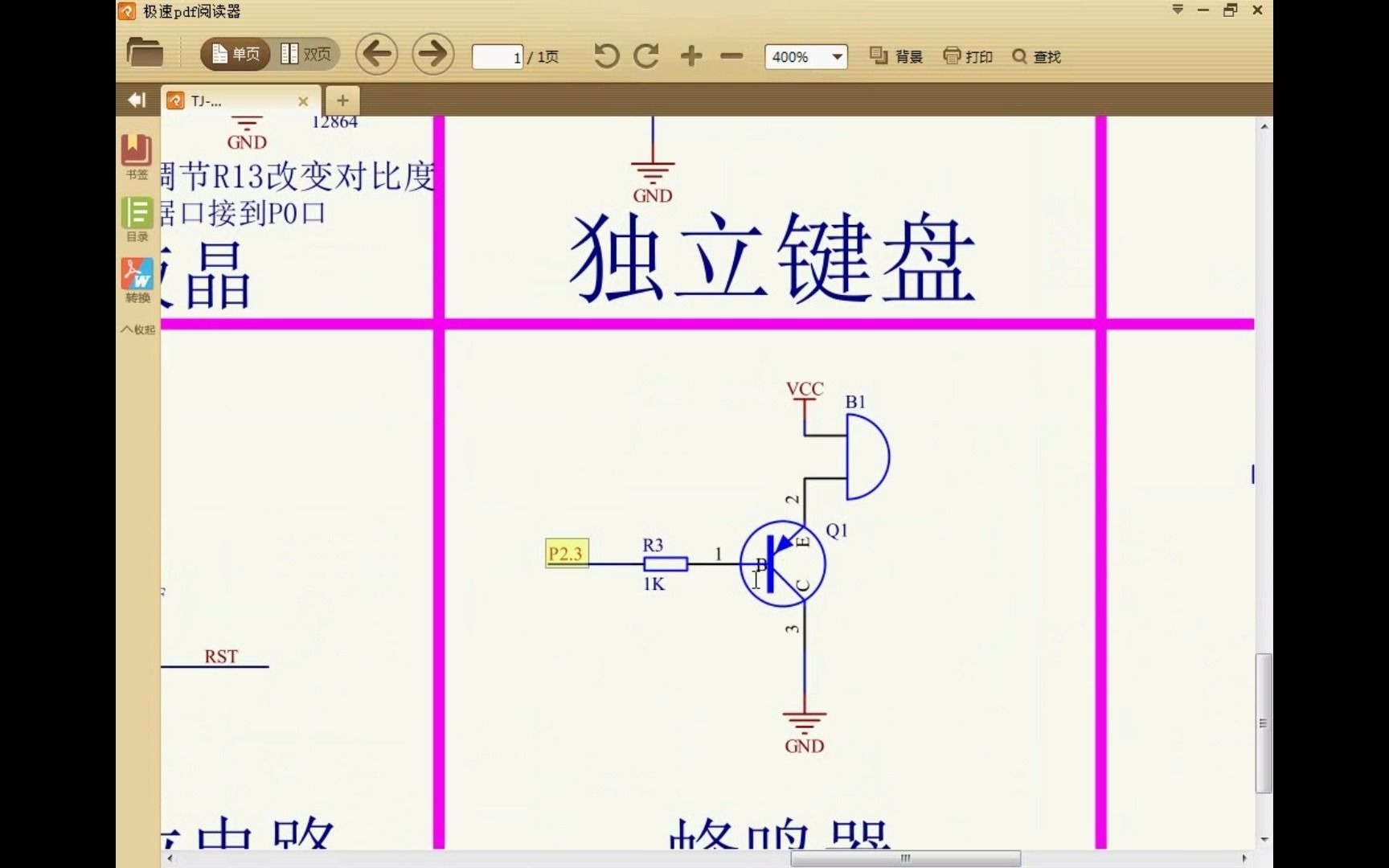
Task: Click the vertical scrollbar thumb
Action: click(x=1264, y=723)
